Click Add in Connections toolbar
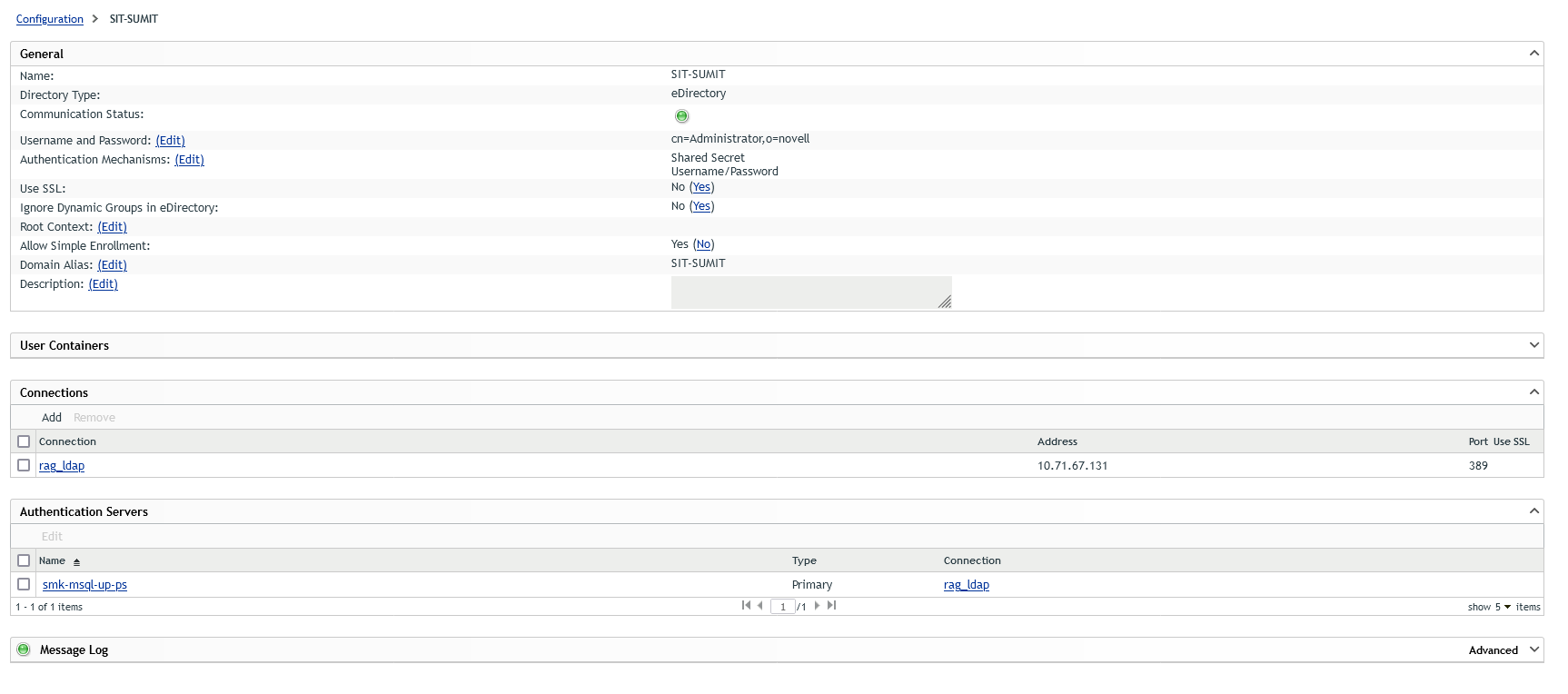 (52, 418)
